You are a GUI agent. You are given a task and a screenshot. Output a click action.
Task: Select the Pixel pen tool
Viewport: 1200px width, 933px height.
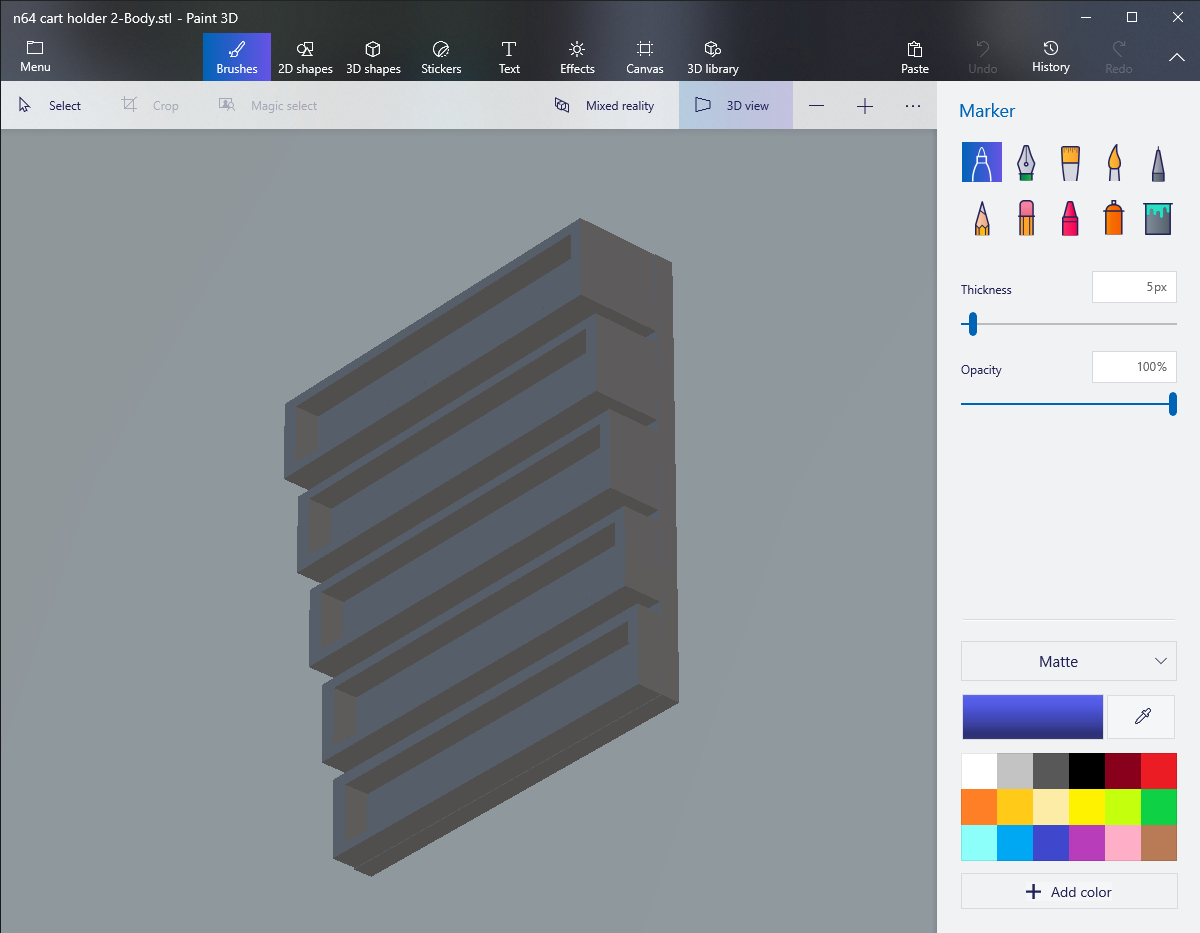point(1157,162)
